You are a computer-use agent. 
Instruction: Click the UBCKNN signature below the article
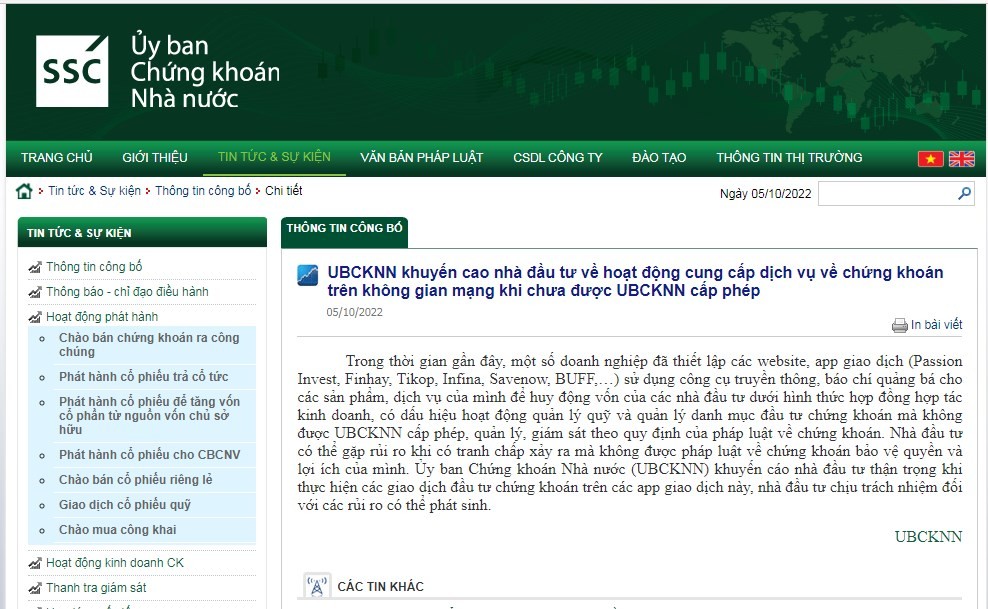[x=928, y=537]
